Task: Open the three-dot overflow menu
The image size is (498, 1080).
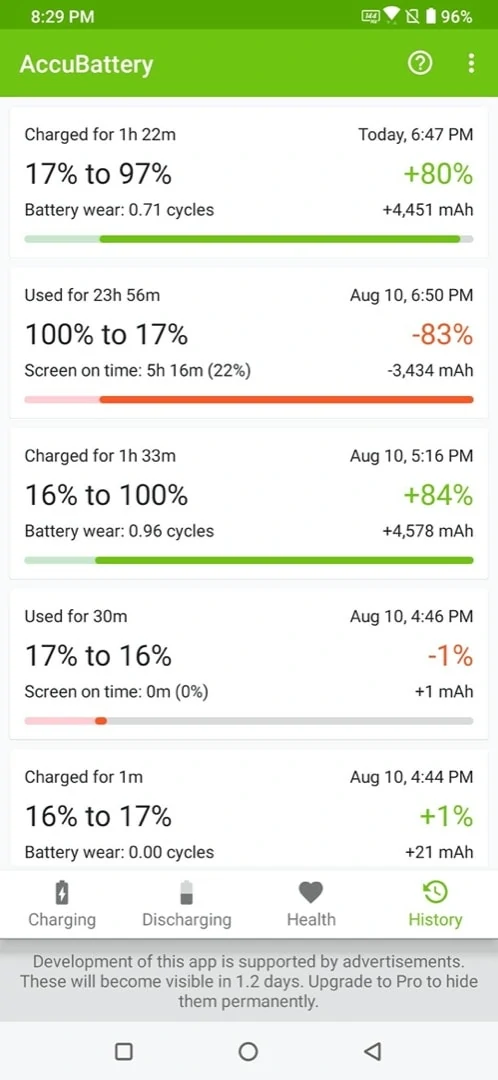Action: tap(471, 64)
